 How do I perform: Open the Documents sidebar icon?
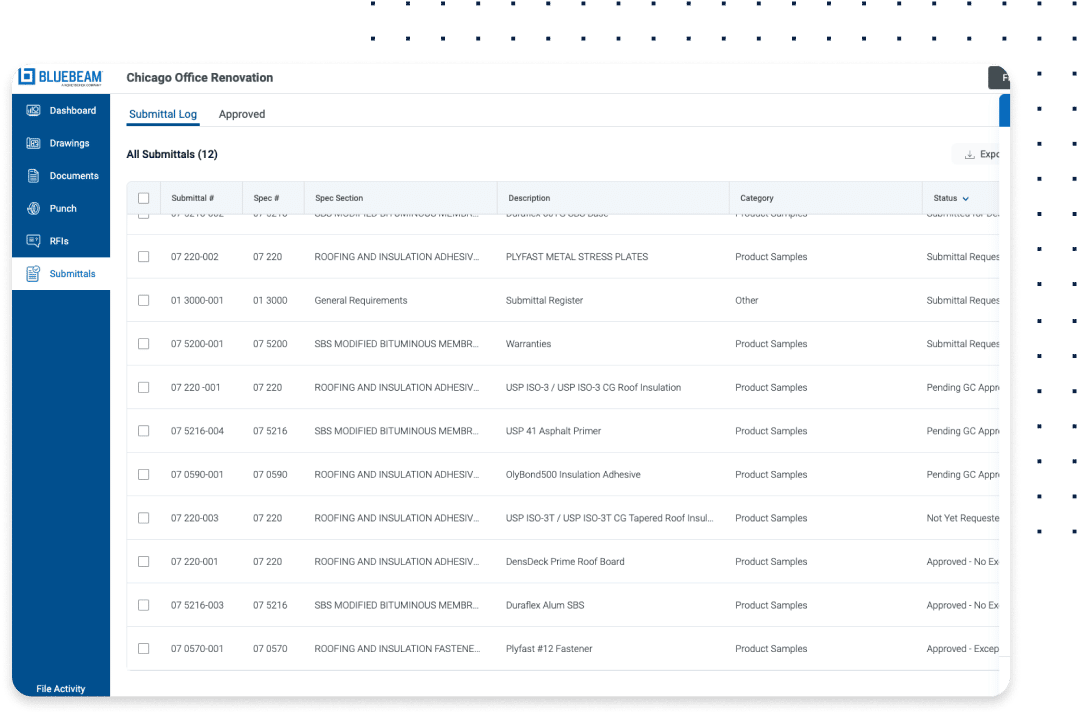point(33,176)
